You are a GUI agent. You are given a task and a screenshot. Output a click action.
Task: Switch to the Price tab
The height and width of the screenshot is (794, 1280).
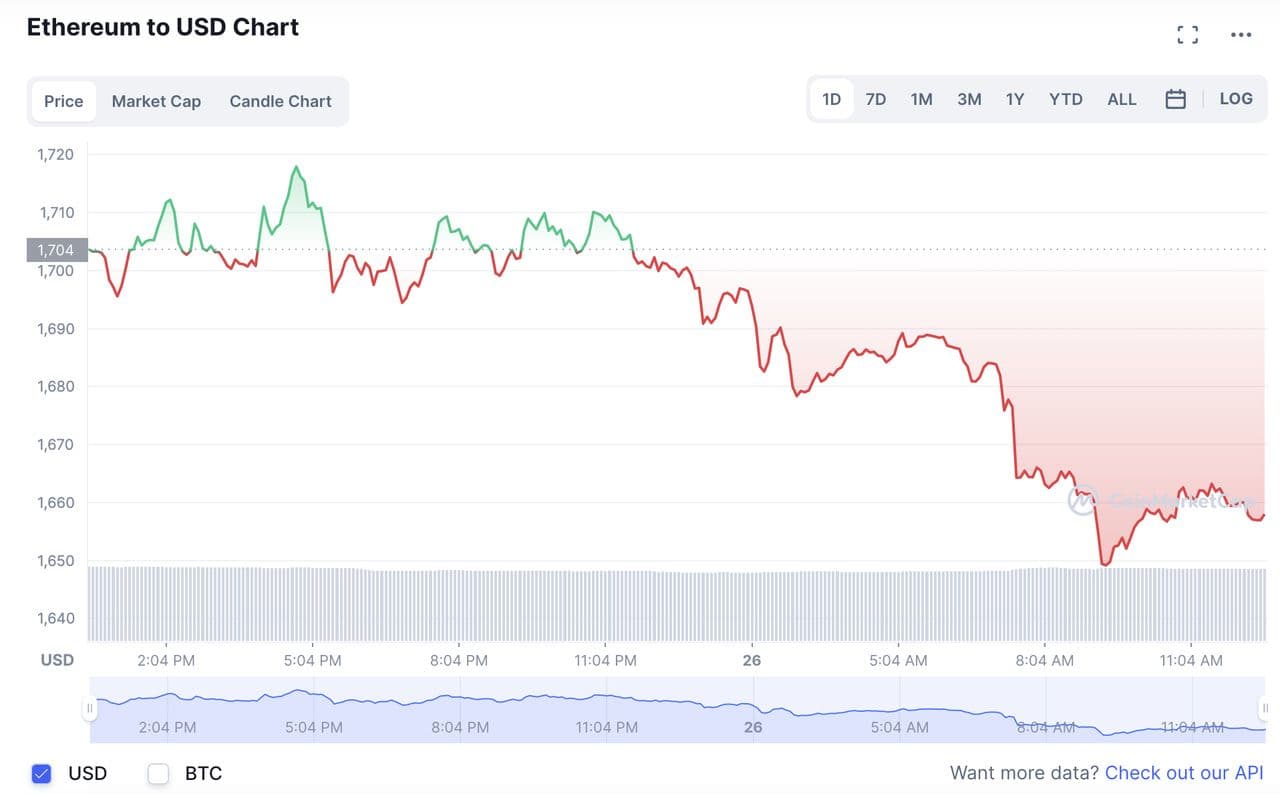(64, 101)
